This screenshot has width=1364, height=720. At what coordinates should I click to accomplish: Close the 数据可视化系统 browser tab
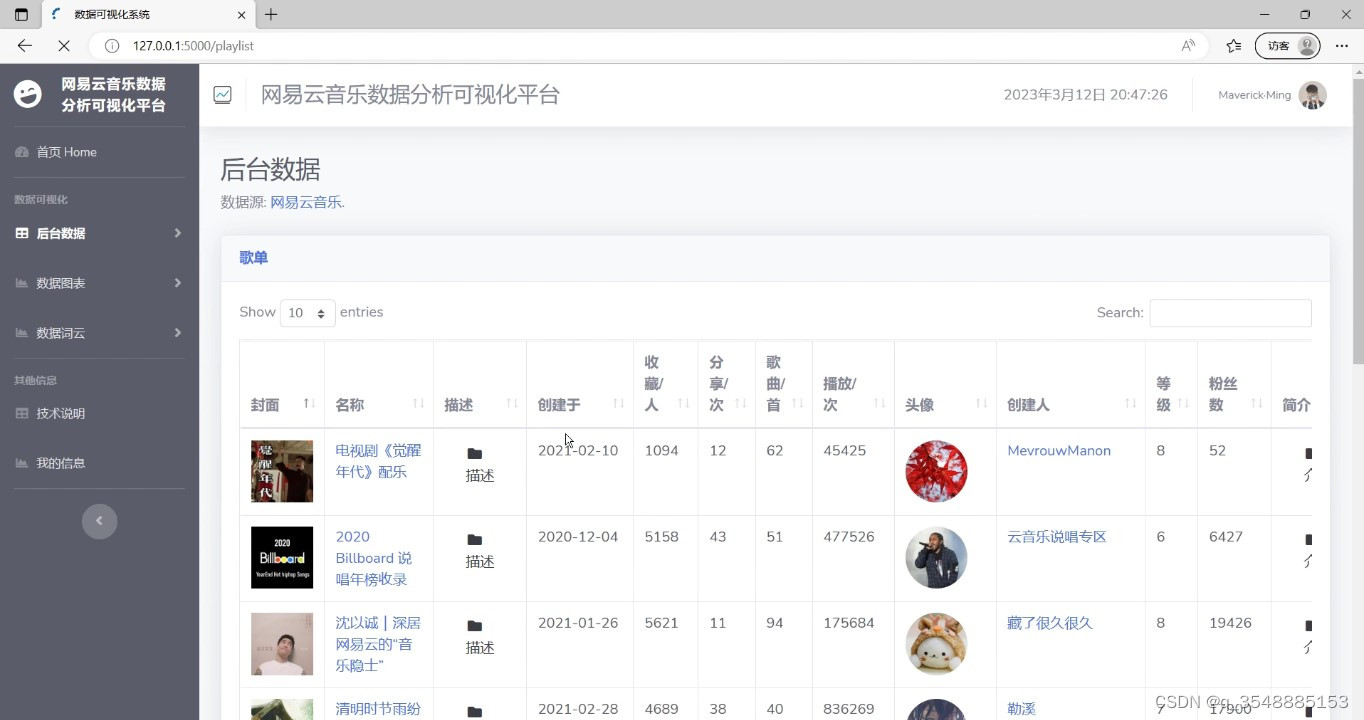pyautogui.click(x=241, y=15)
